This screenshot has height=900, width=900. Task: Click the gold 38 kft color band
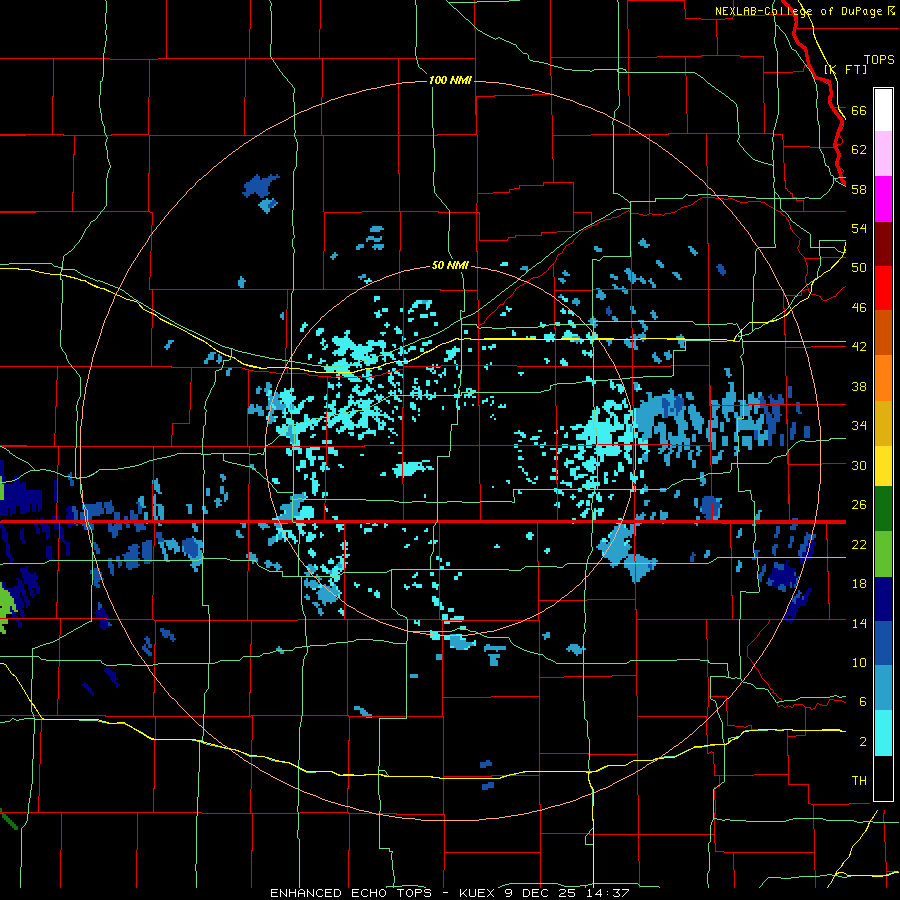[883, 423]
